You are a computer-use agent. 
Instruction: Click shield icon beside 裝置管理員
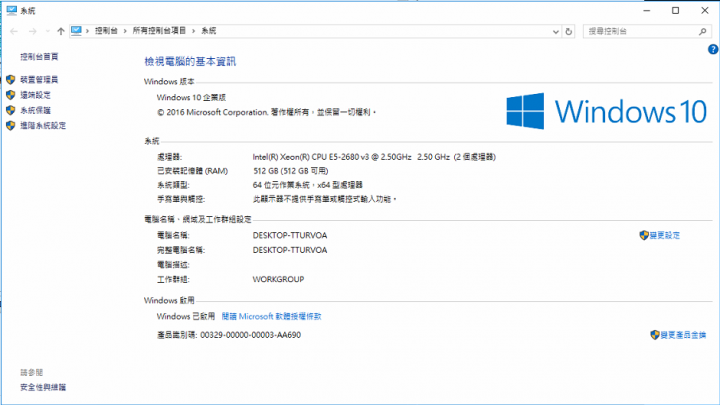pos(11,80)
